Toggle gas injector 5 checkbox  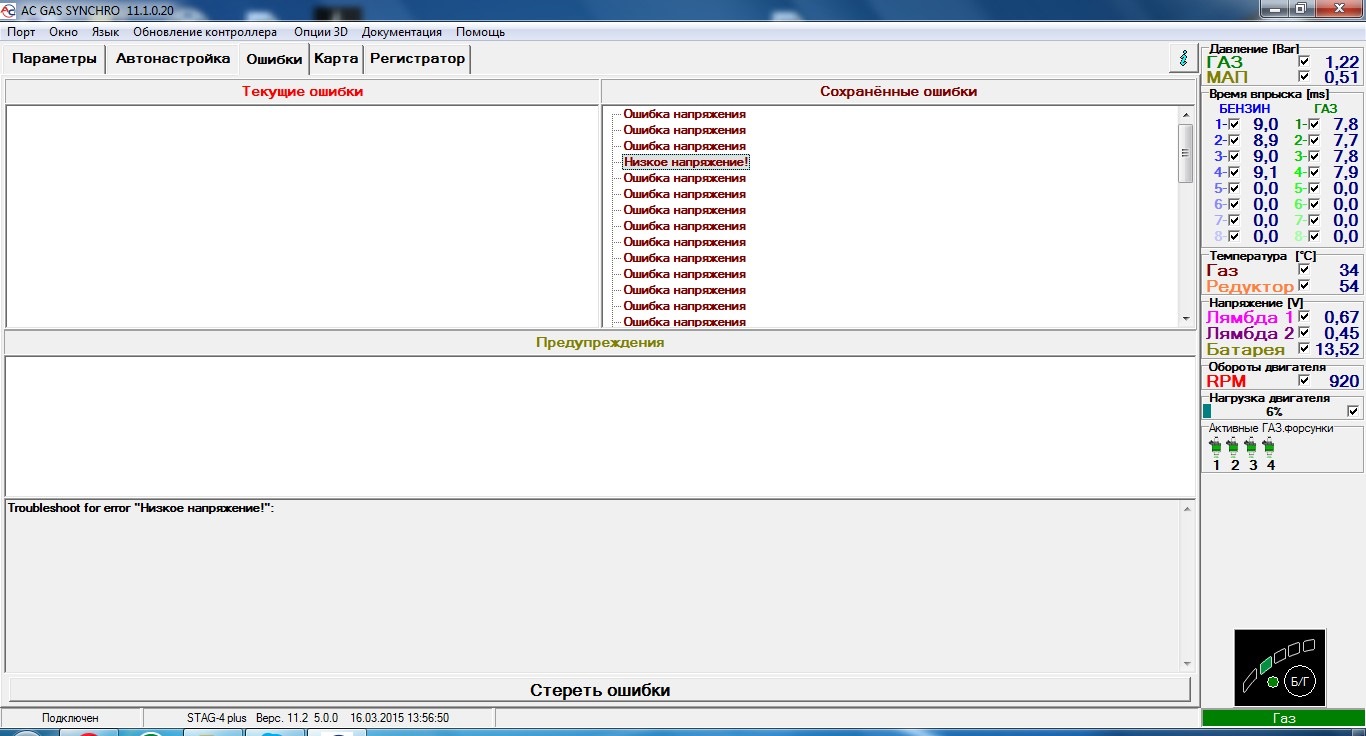[1313, 189]
